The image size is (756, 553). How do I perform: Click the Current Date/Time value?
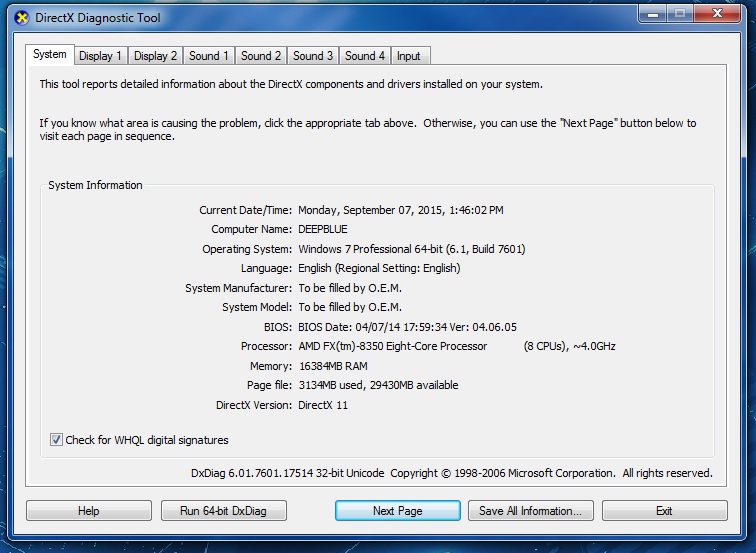coord(401,210)
